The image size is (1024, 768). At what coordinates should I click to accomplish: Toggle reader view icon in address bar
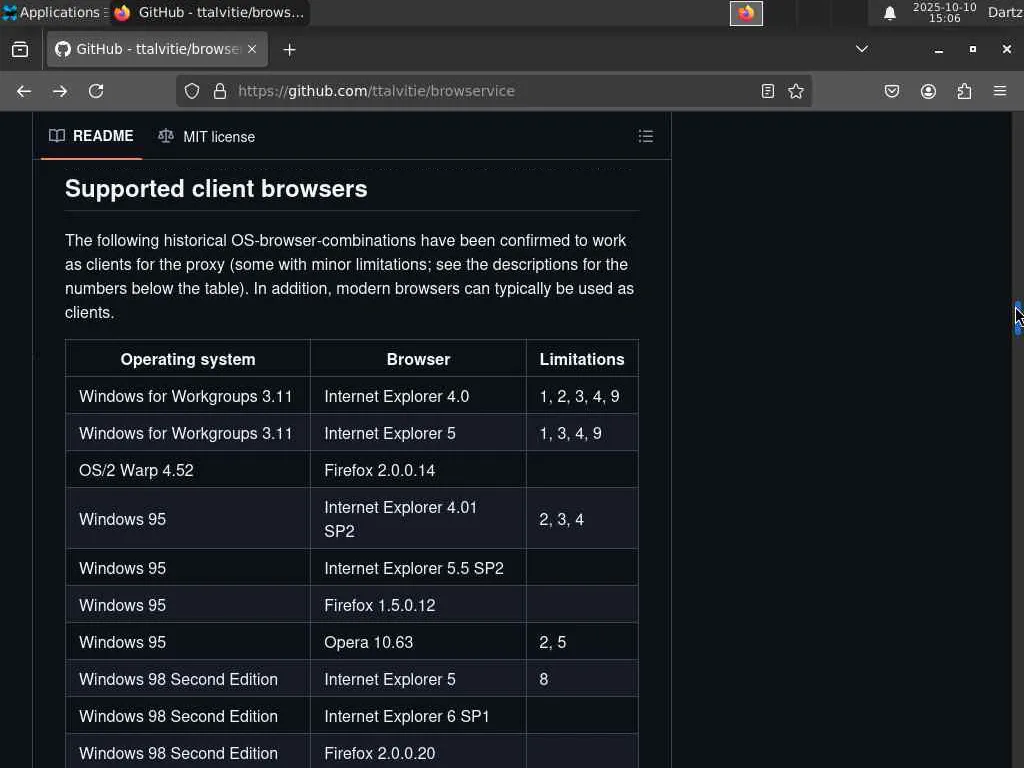(x=767, y=91)
